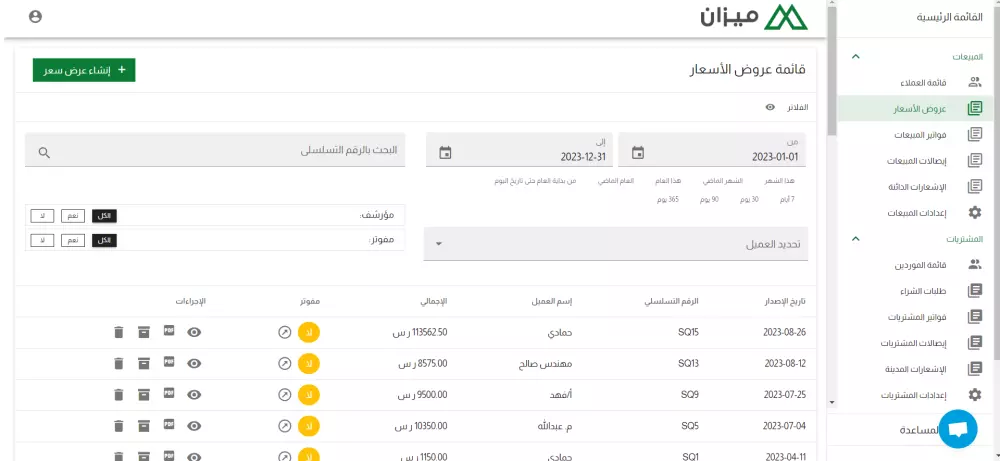The image size is (1000, 461).
Task: Open the user account icon
Action: [36, 17]
